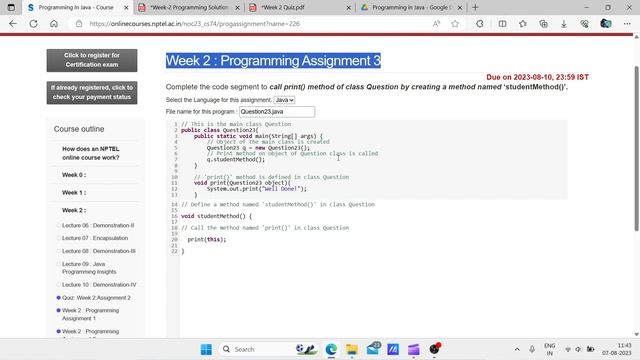Screen dimensions: 640x360
Task: Open the tab actions menu icon
Action: (x=11, y=7)
